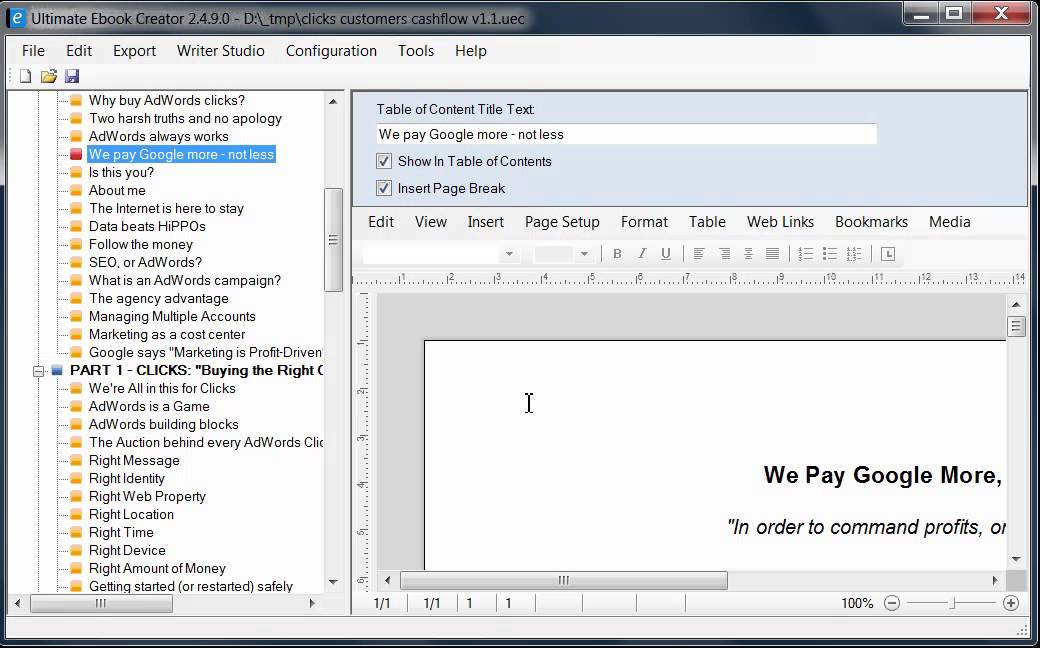The height and width of the screenshot is (648, 1040).
Task: Select the 'Is this you?' chapter
Action: pyautogui.click(x=121, y=172)
